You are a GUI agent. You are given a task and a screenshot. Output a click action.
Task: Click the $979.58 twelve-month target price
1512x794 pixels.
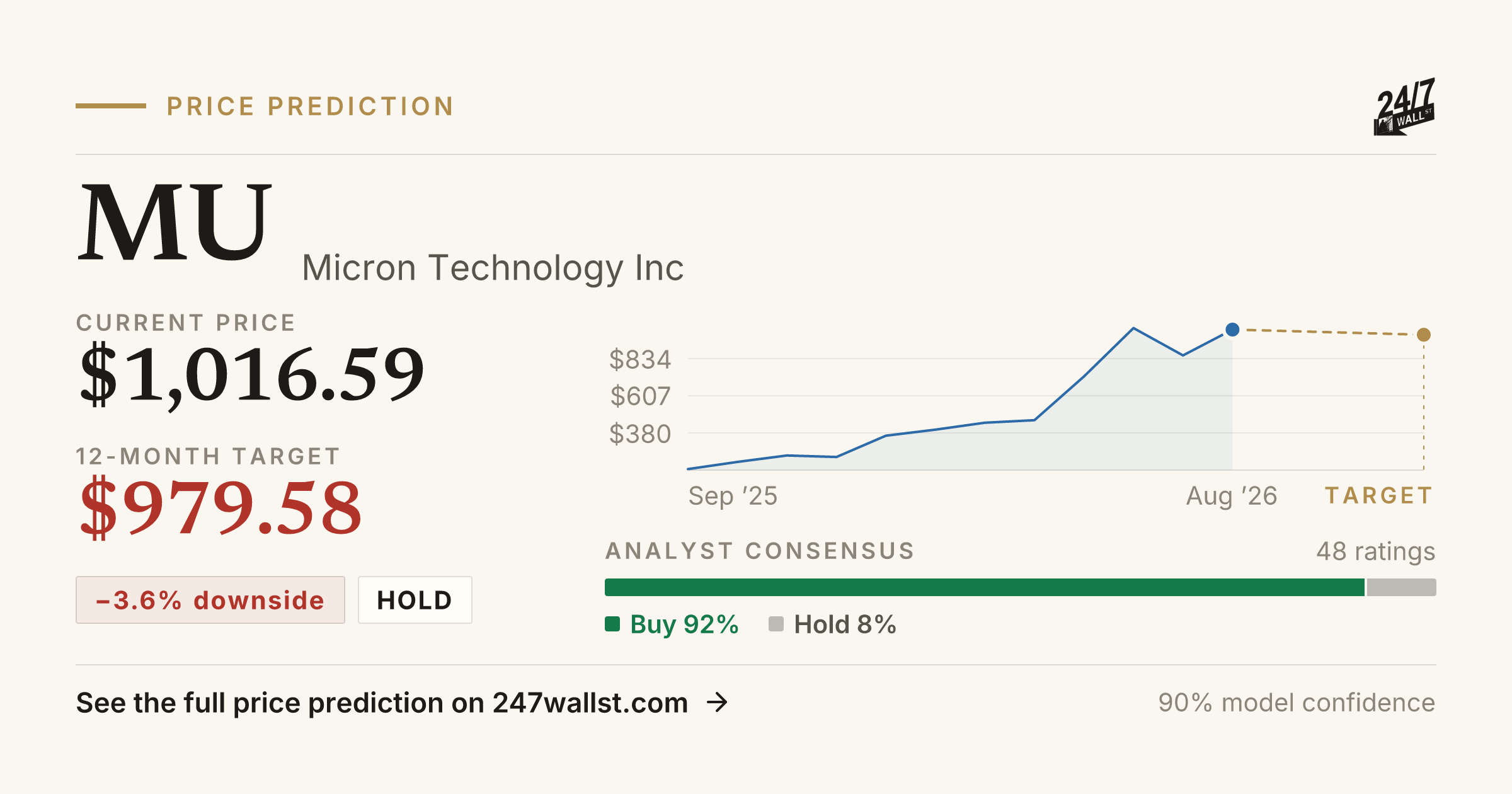coord(221,508)
